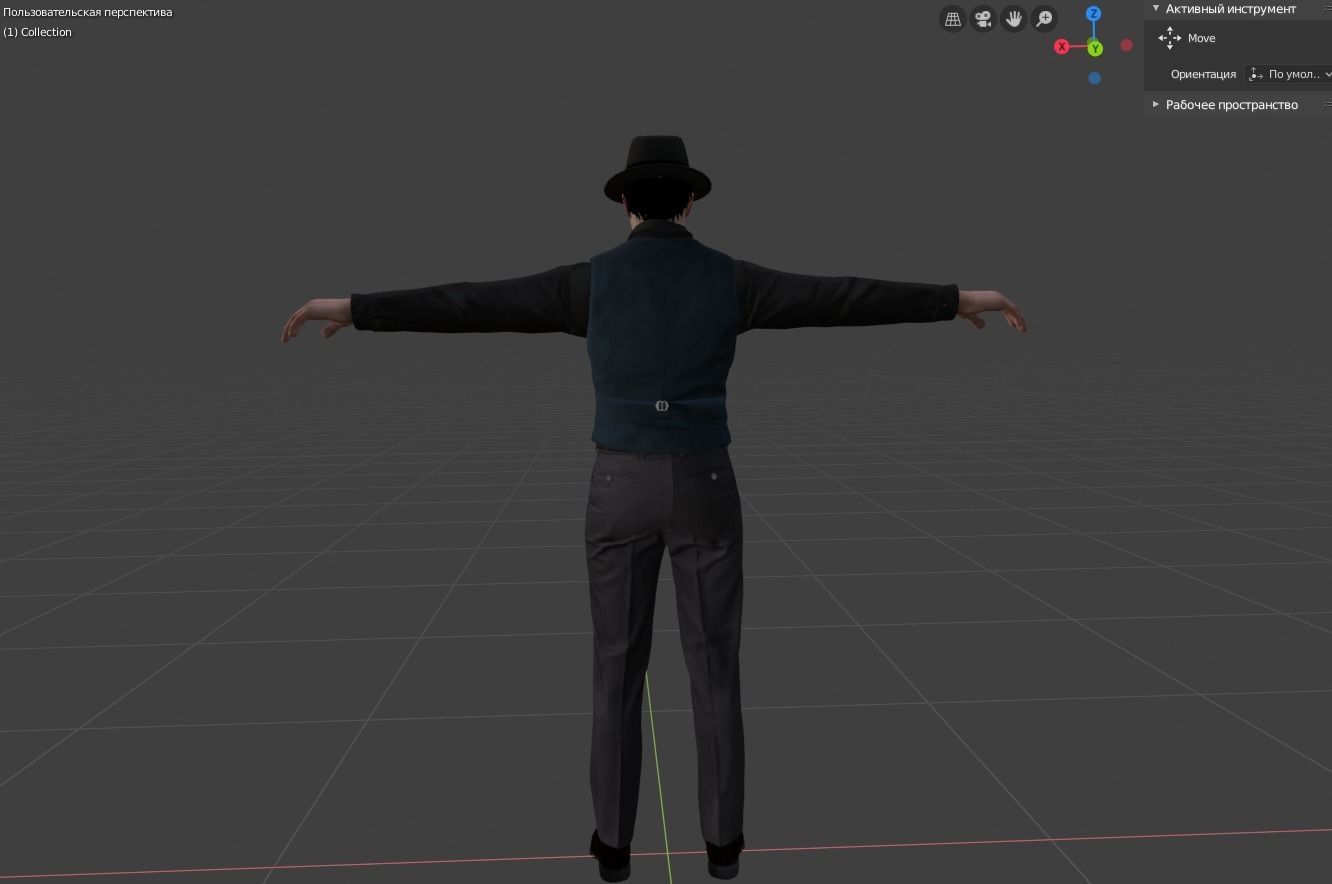Expand the Рабочее пространство panel

click(x=1156, y=104)
